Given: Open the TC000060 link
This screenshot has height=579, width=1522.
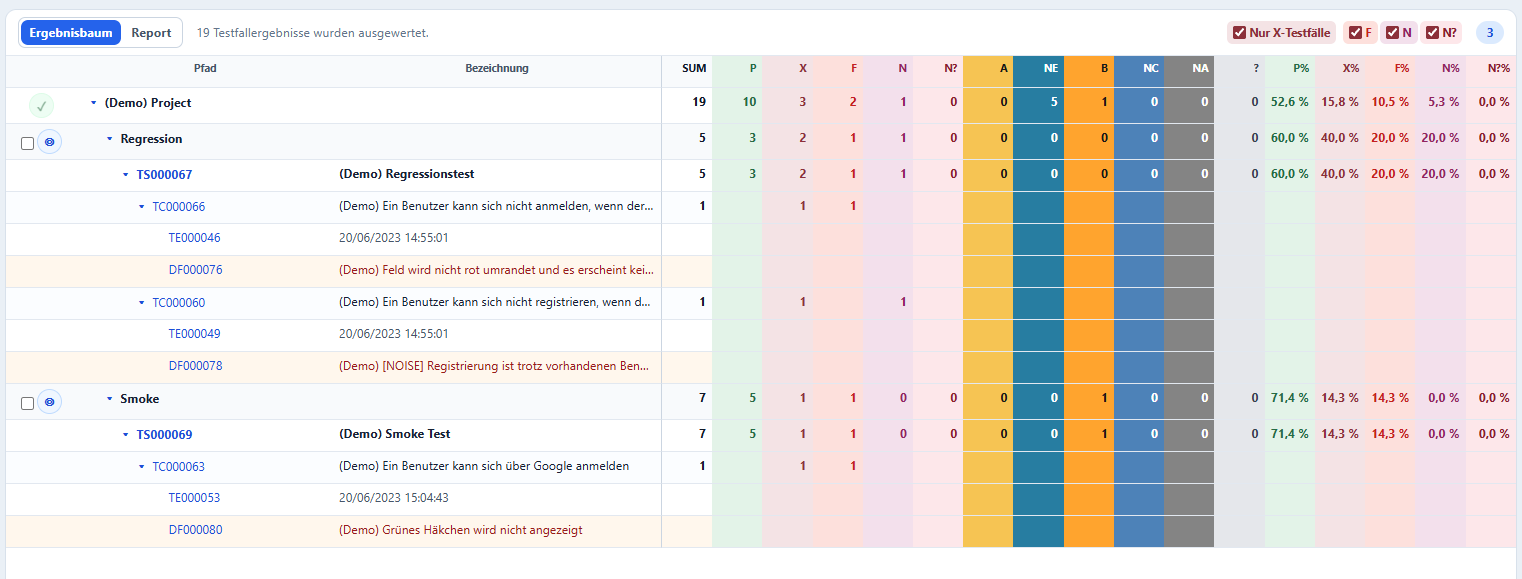Looking at the screenshot, I should tap(179, 302).
